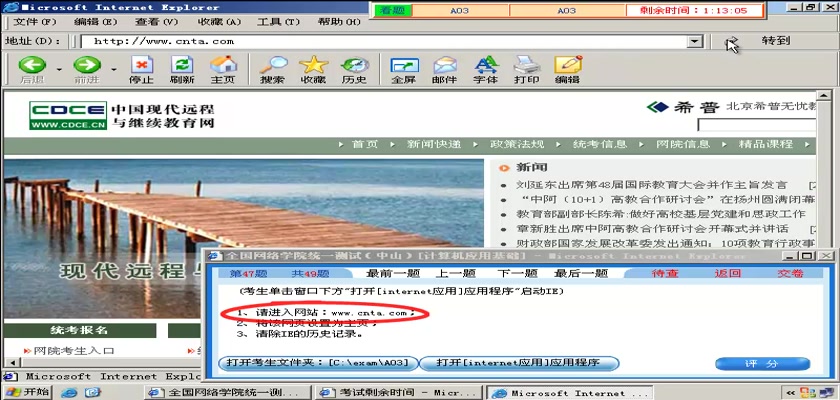Switch to fullscreen with 全屏 icon
This screenshot has width=840, height=400.
[x=404, y=66]
